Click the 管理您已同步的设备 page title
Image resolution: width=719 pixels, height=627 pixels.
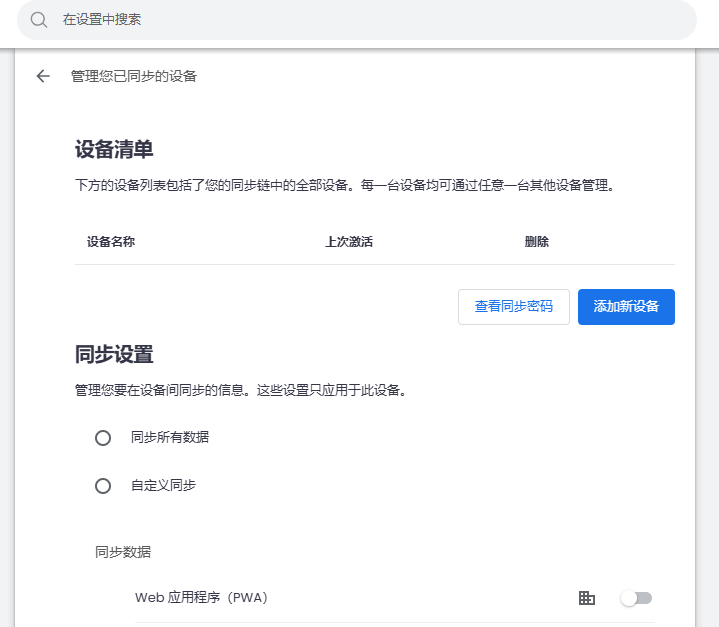(133, 76)
